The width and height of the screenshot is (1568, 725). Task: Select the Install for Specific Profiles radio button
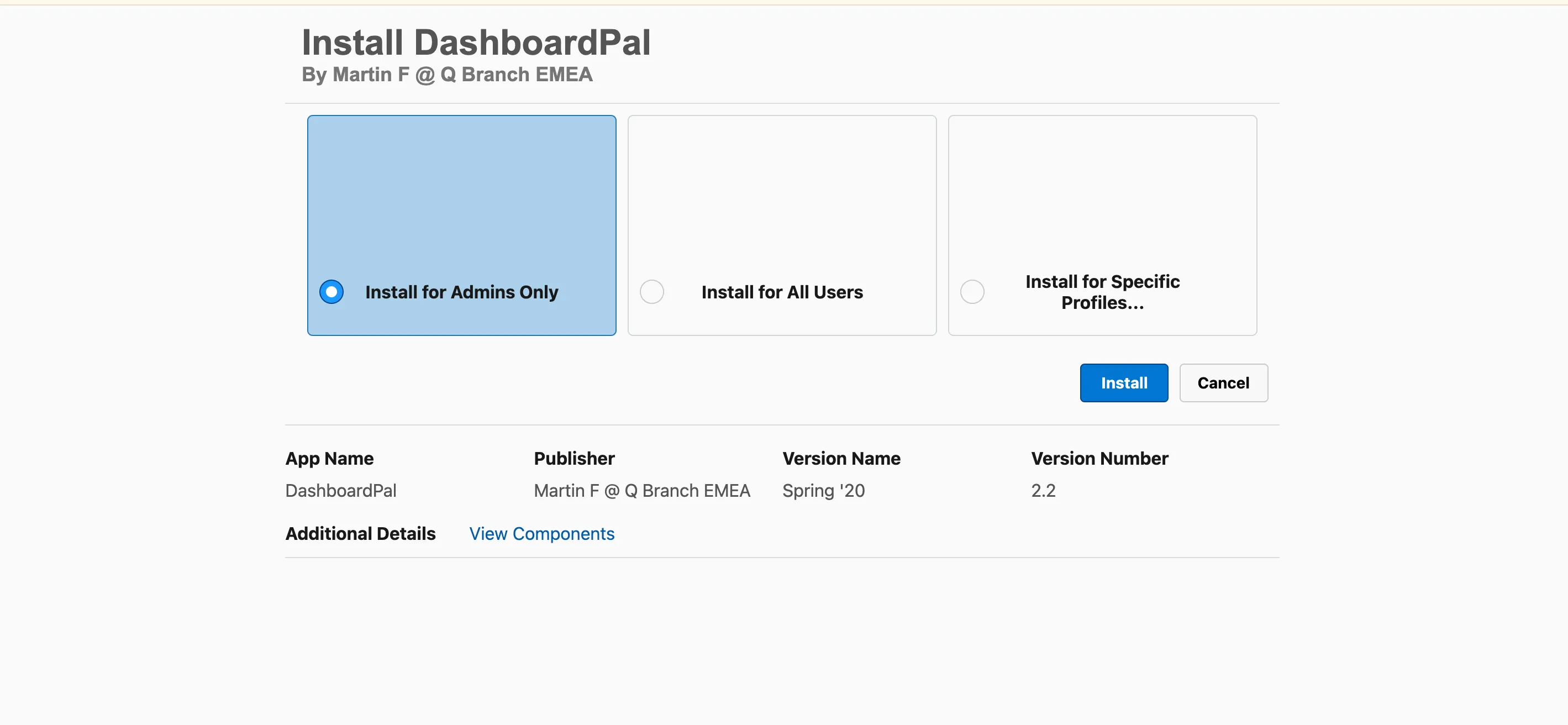click(971, 292)
